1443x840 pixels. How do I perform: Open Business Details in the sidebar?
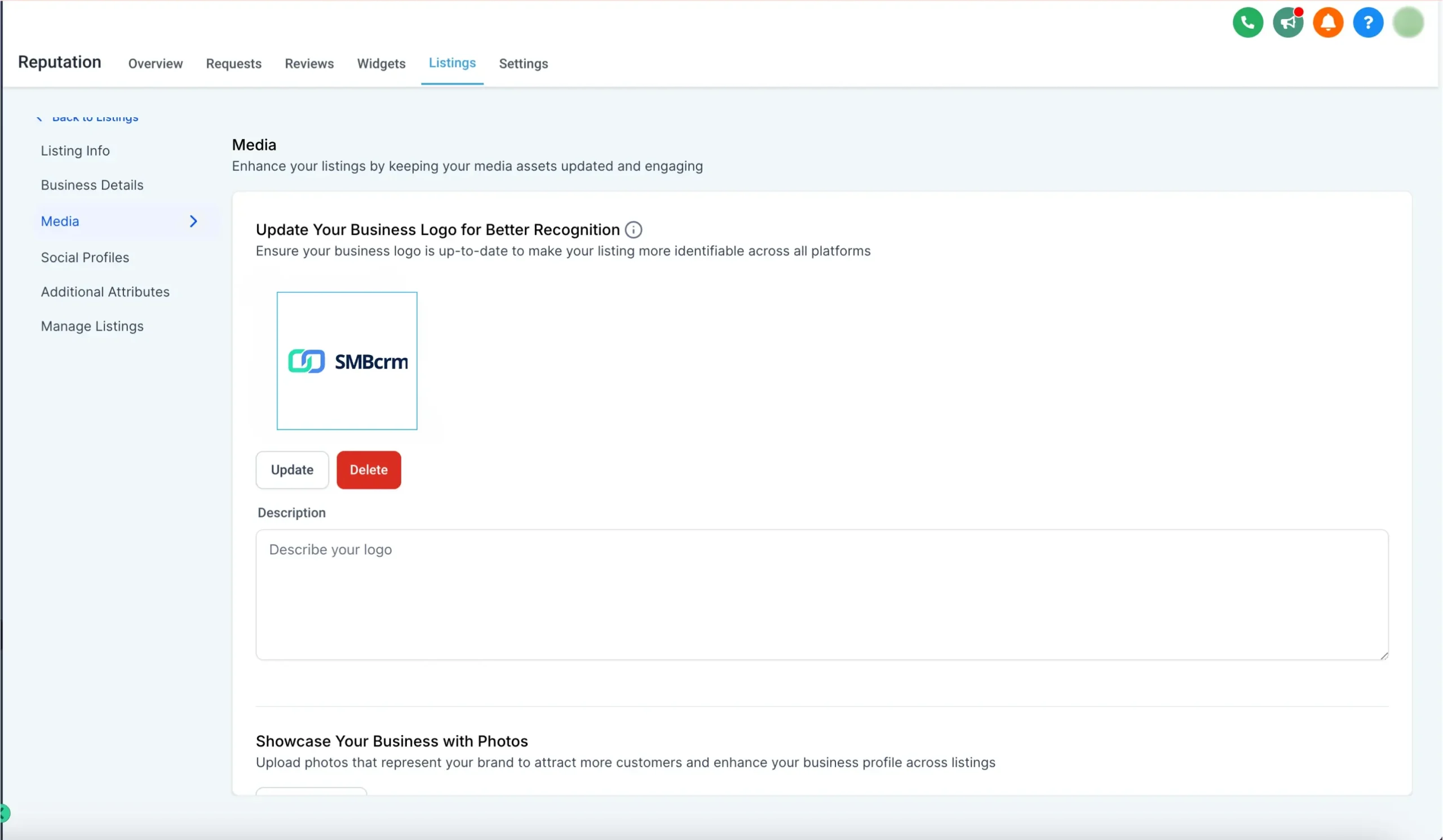point(92,185)
